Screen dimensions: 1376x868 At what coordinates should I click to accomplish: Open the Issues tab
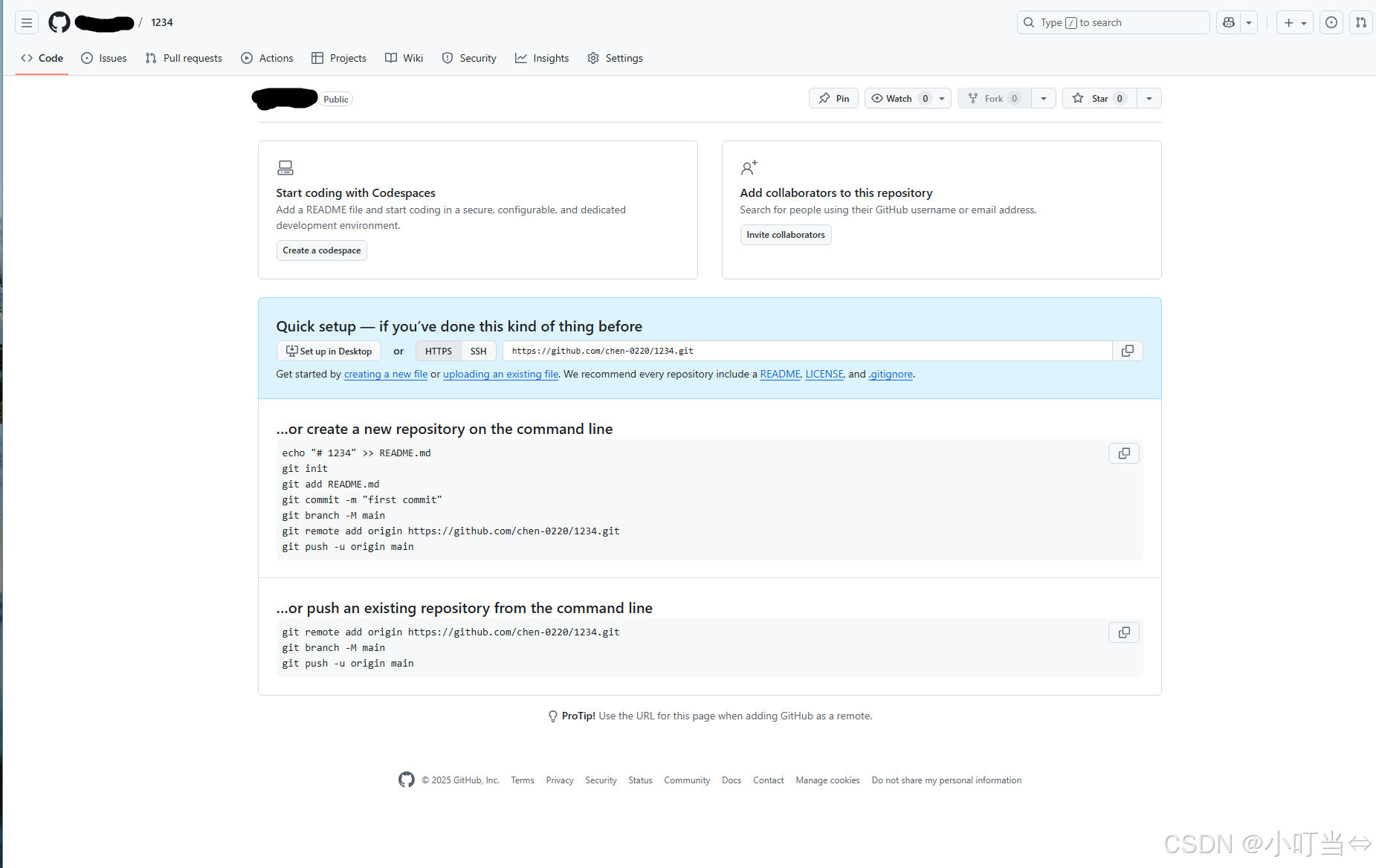[x=104, y=58]
